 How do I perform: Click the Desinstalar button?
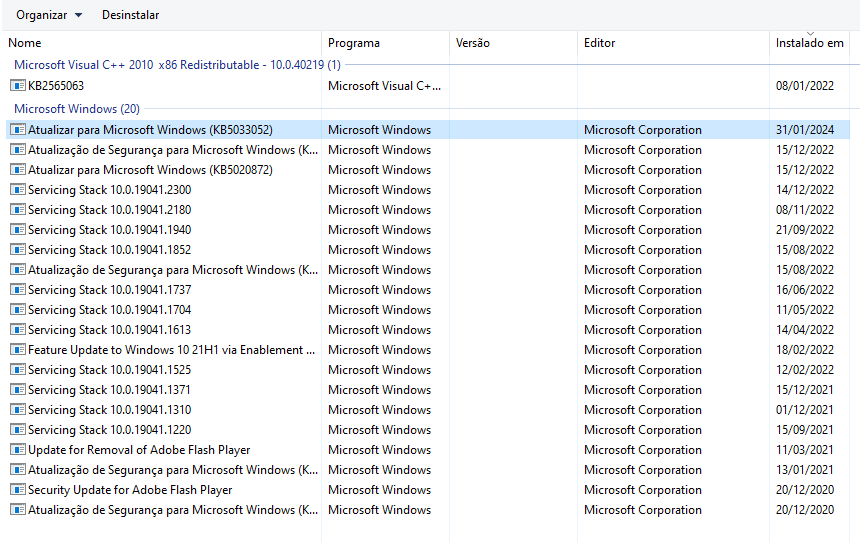click(x=131, y=15)
